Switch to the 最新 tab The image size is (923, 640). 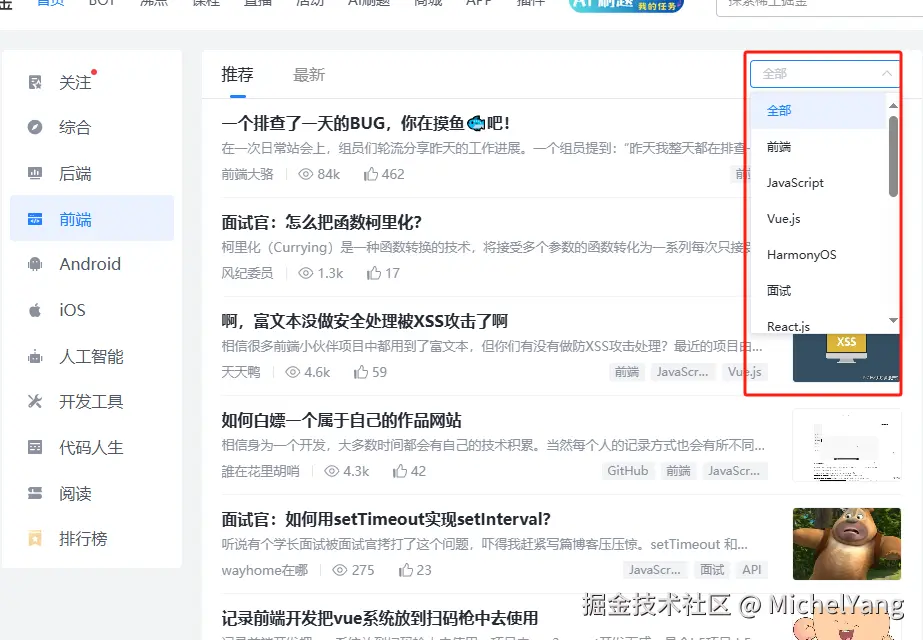[x=310, y=73]
